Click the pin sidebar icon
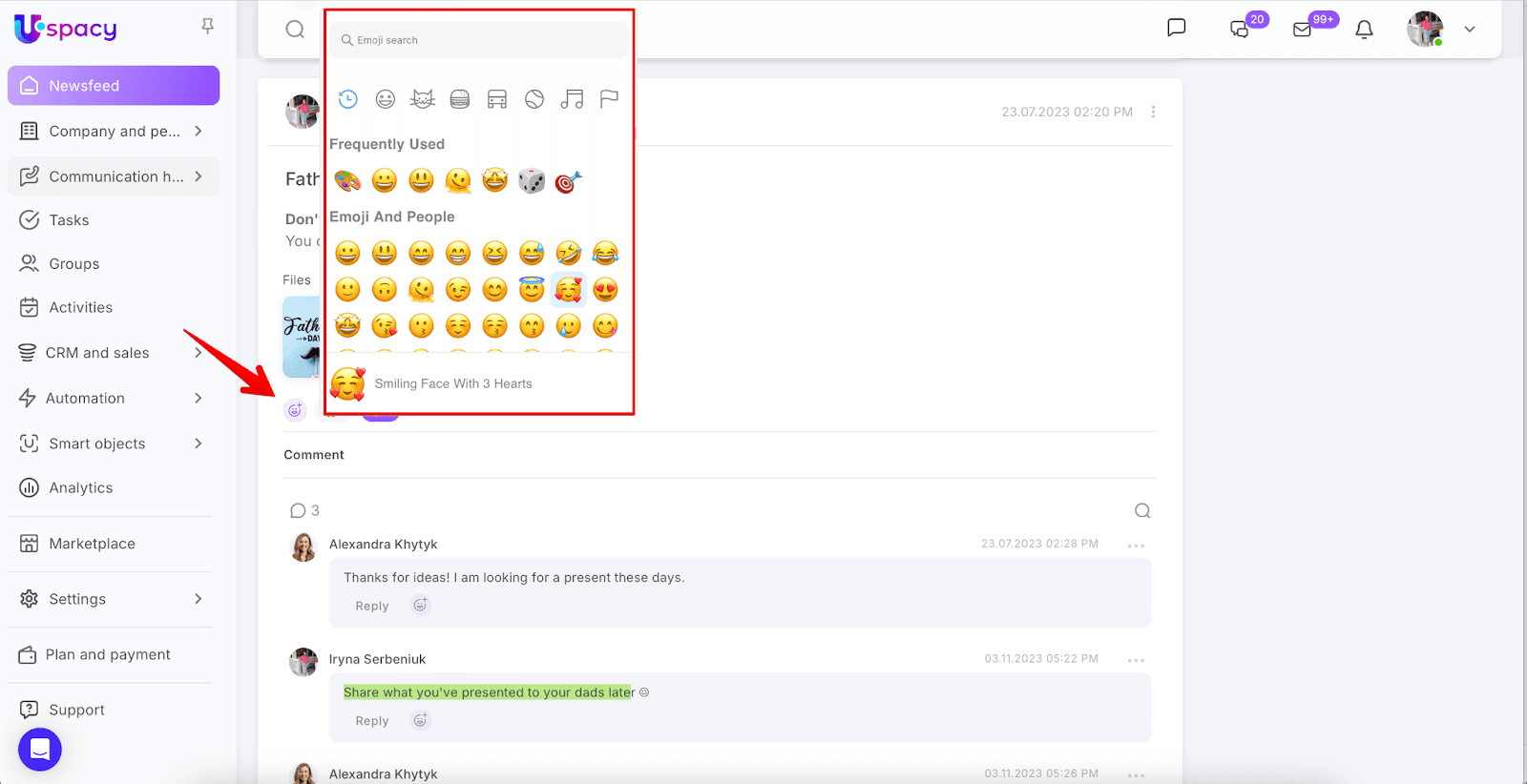Image resolution: width=1527 pixels, height=784 pixels. pos(207,27)
